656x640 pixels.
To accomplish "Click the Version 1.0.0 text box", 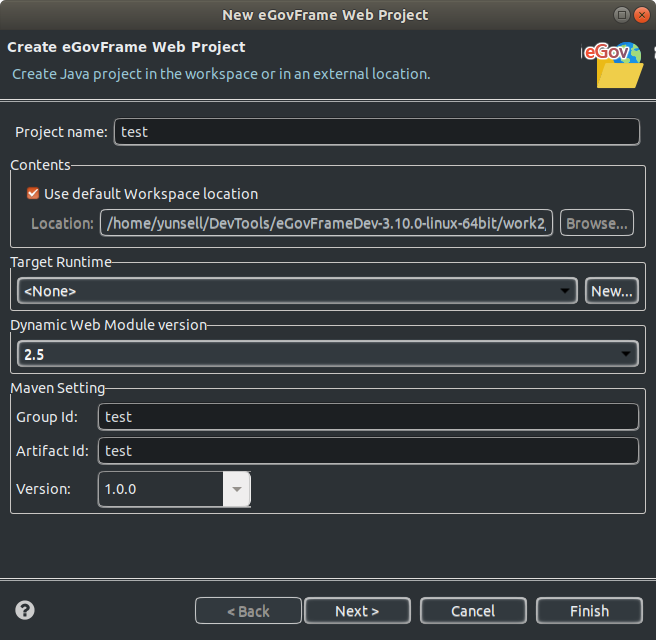I will pos(161,489).
